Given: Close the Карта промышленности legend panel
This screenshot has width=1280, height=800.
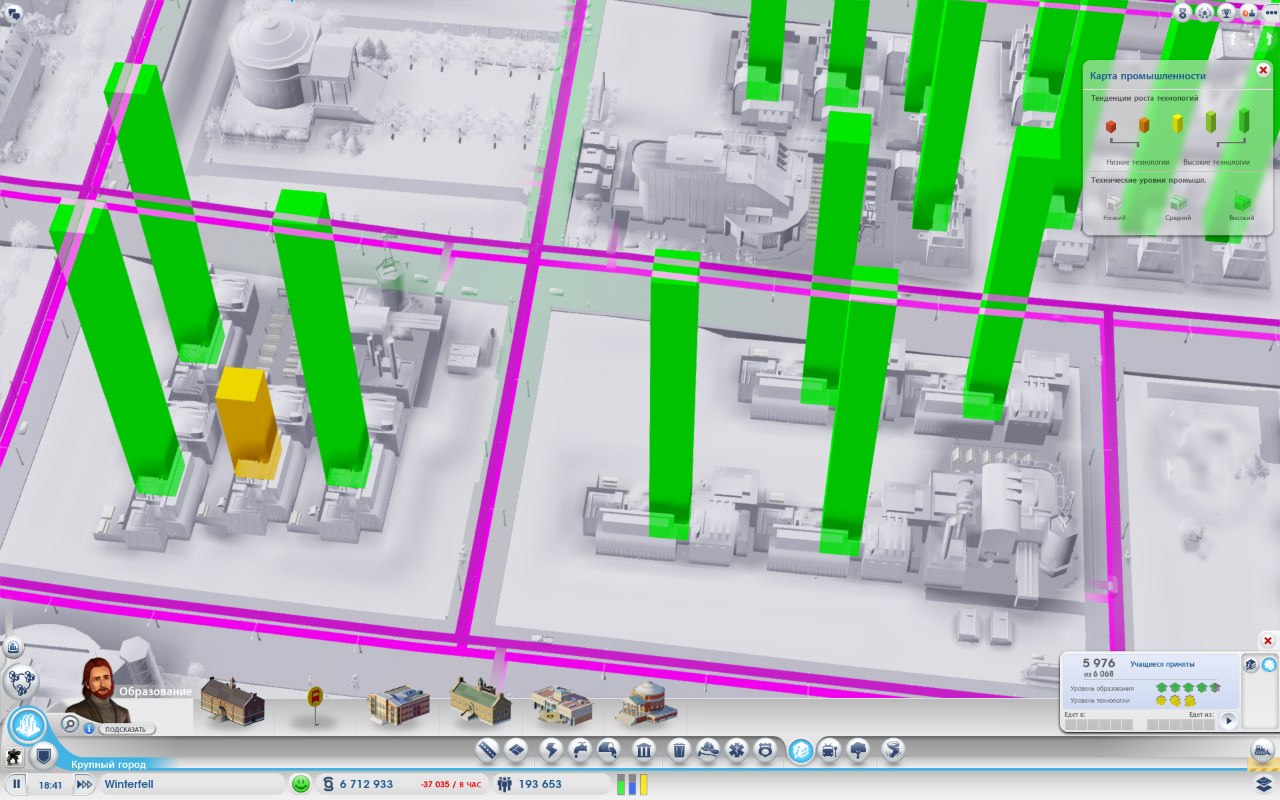Looking at the screenshot, I should tap(1263, 70).
